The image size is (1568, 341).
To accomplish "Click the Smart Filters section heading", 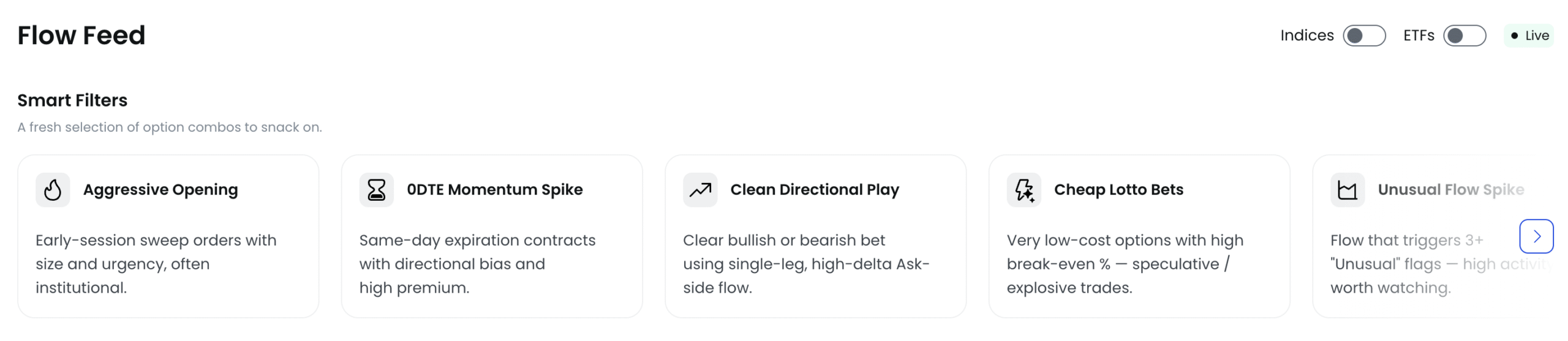I will click(x=72, y=100).
